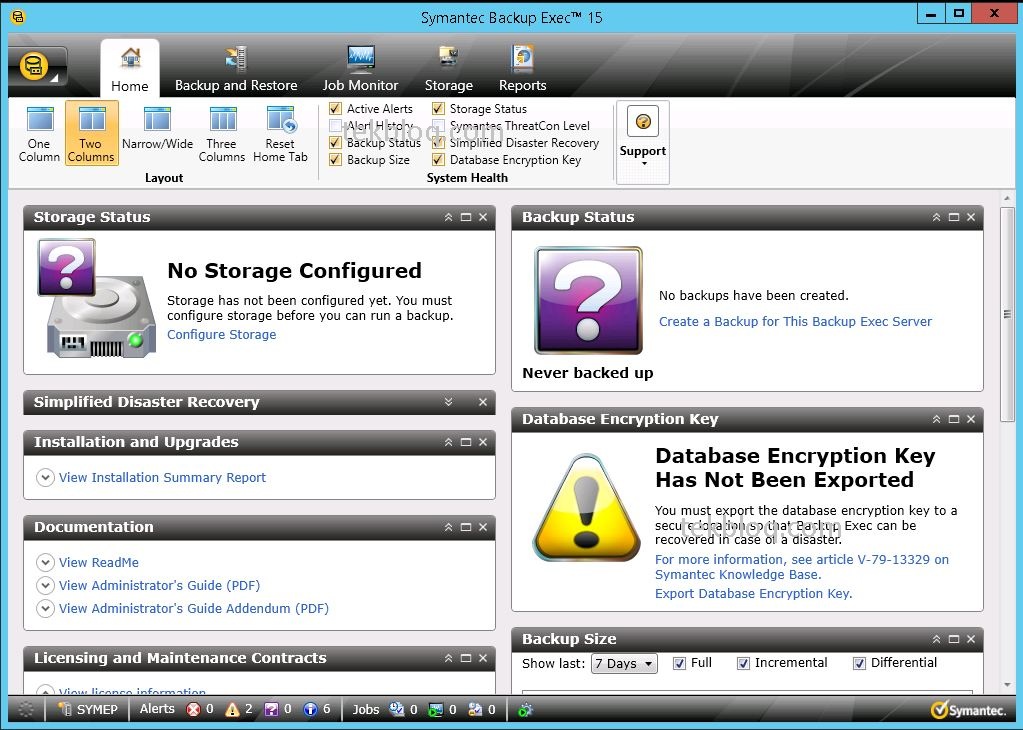1023x730 pixels.
Task: Maximize the Storage Status panel
Action: [x=466, y=217]
